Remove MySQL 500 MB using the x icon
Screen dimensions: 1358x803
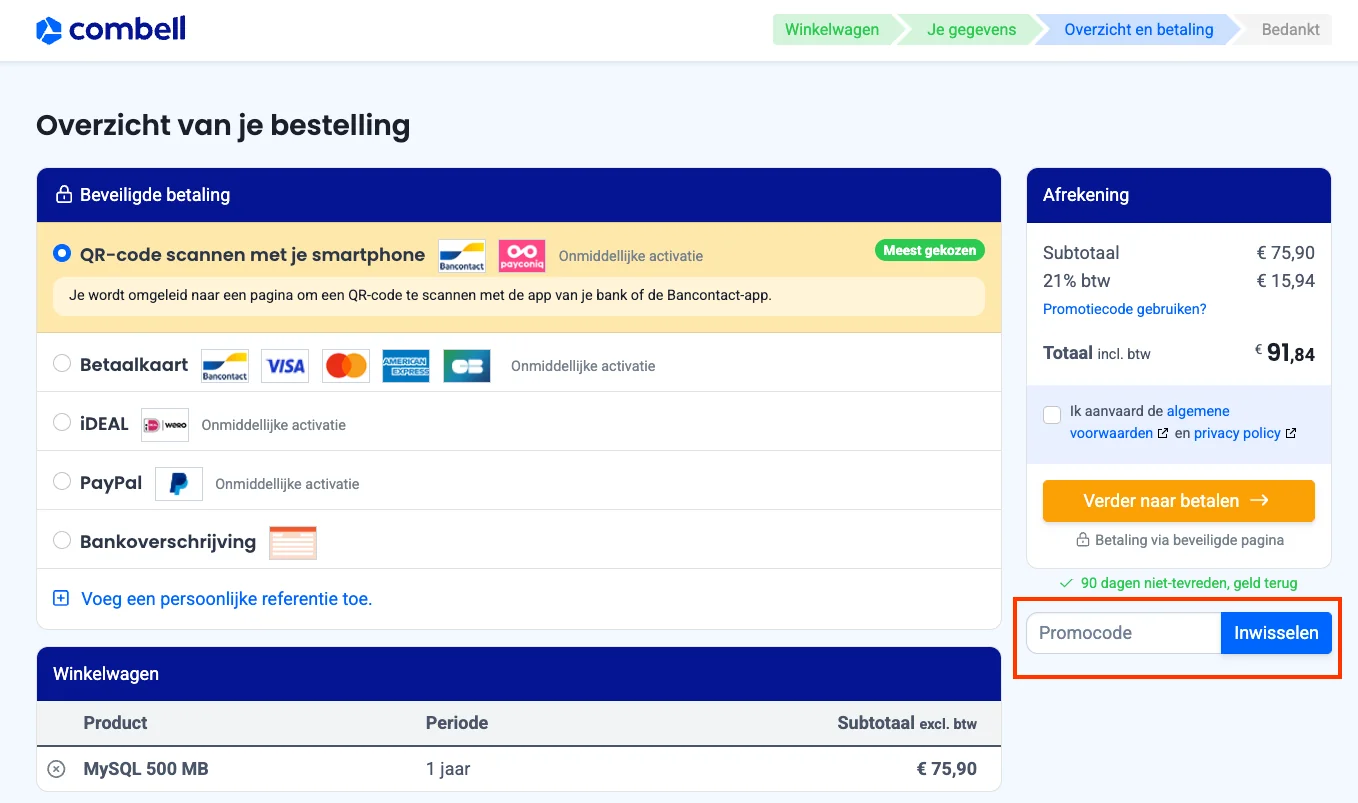[x=57, y=768]
